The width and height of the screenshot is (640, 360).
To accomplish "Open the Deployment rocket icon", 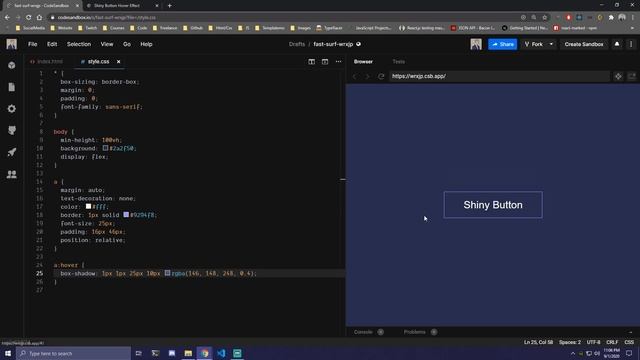I will click(11, 152).
